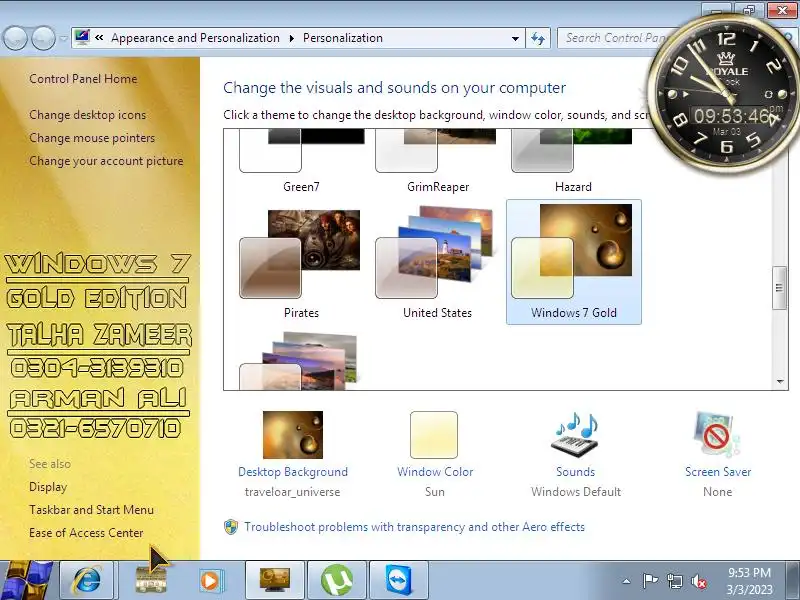Click the Screen Saver link
This screenshot has width=800, height=600.
[718, 472]
